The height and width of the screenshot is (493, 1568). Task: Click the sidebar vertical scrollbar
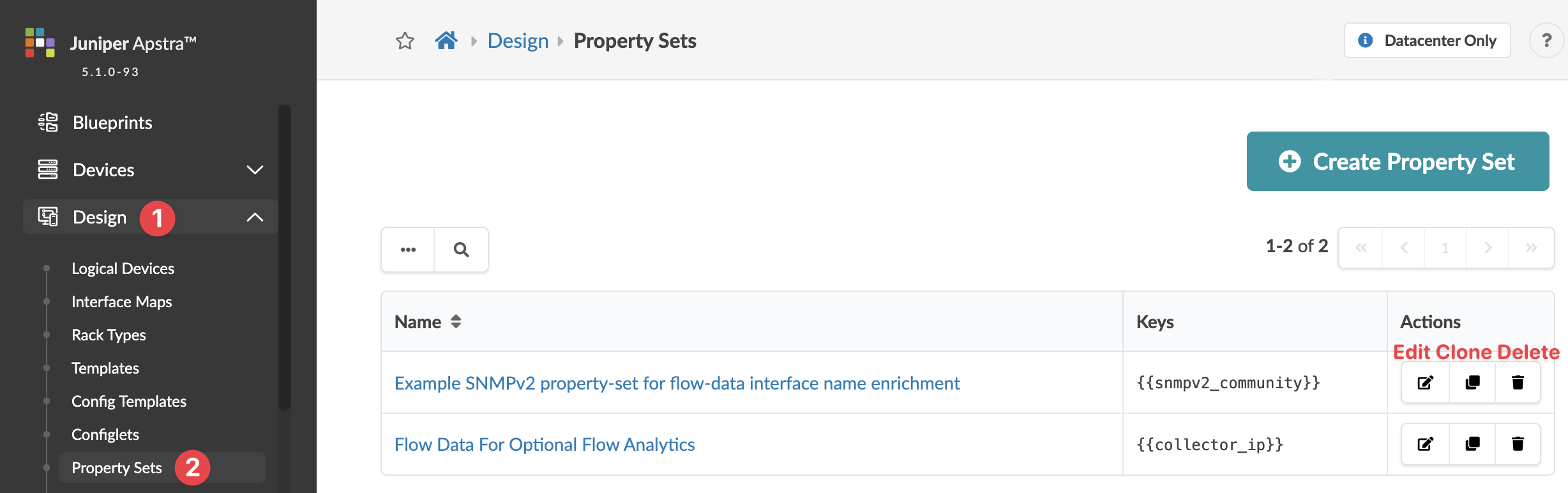[285, 255]
